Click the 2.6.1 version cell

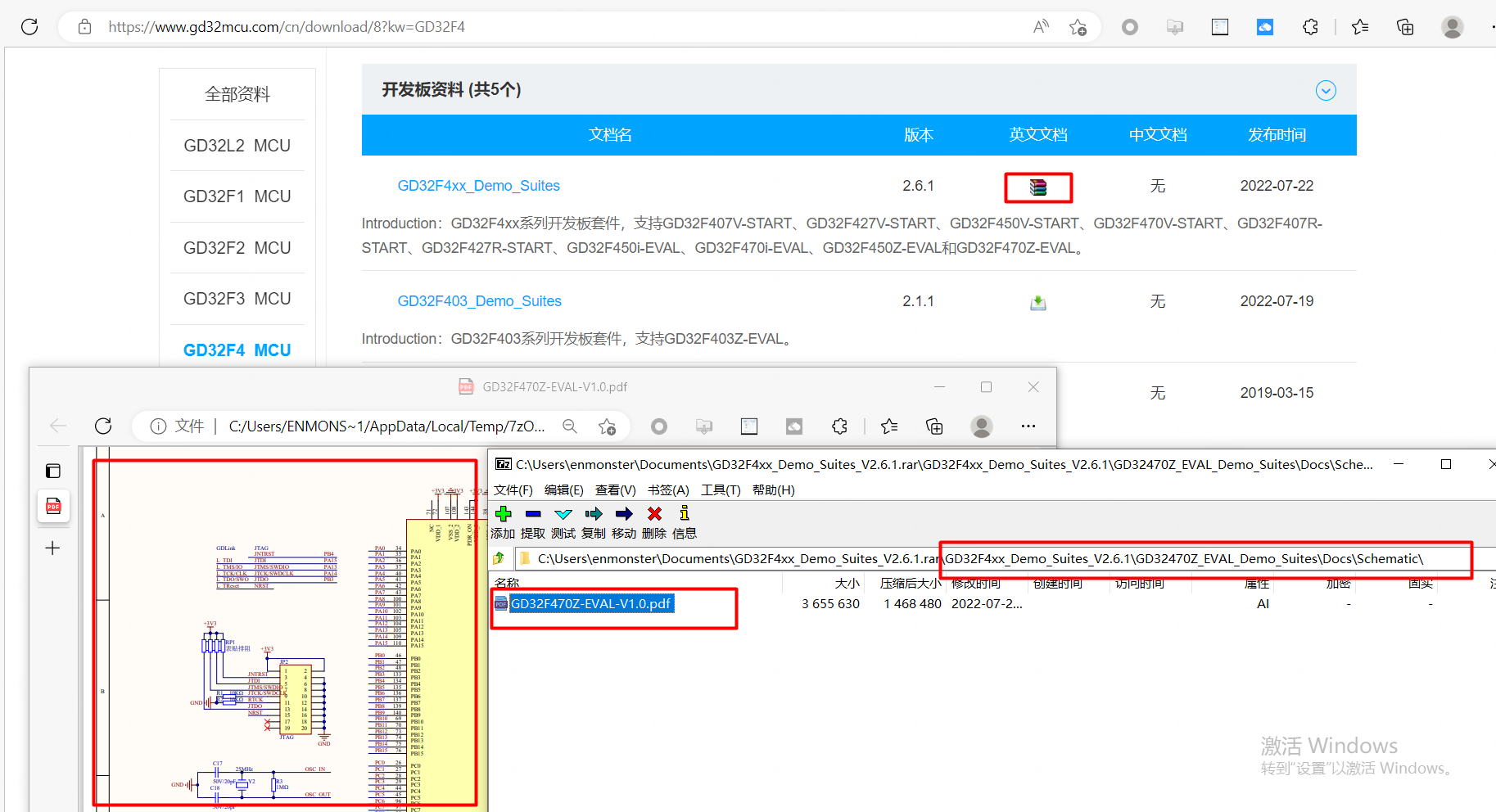coord(918,186)
